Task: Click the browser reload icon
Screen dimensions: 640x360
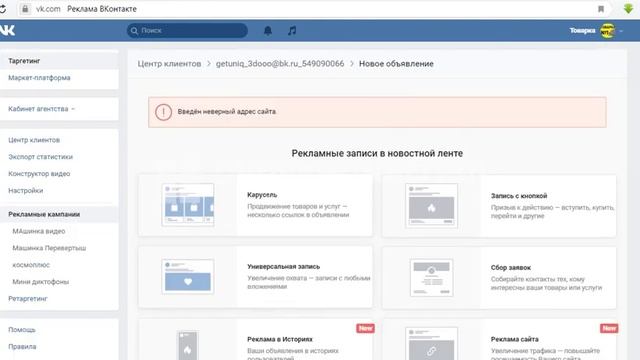Action: click(x=2, y=9)
